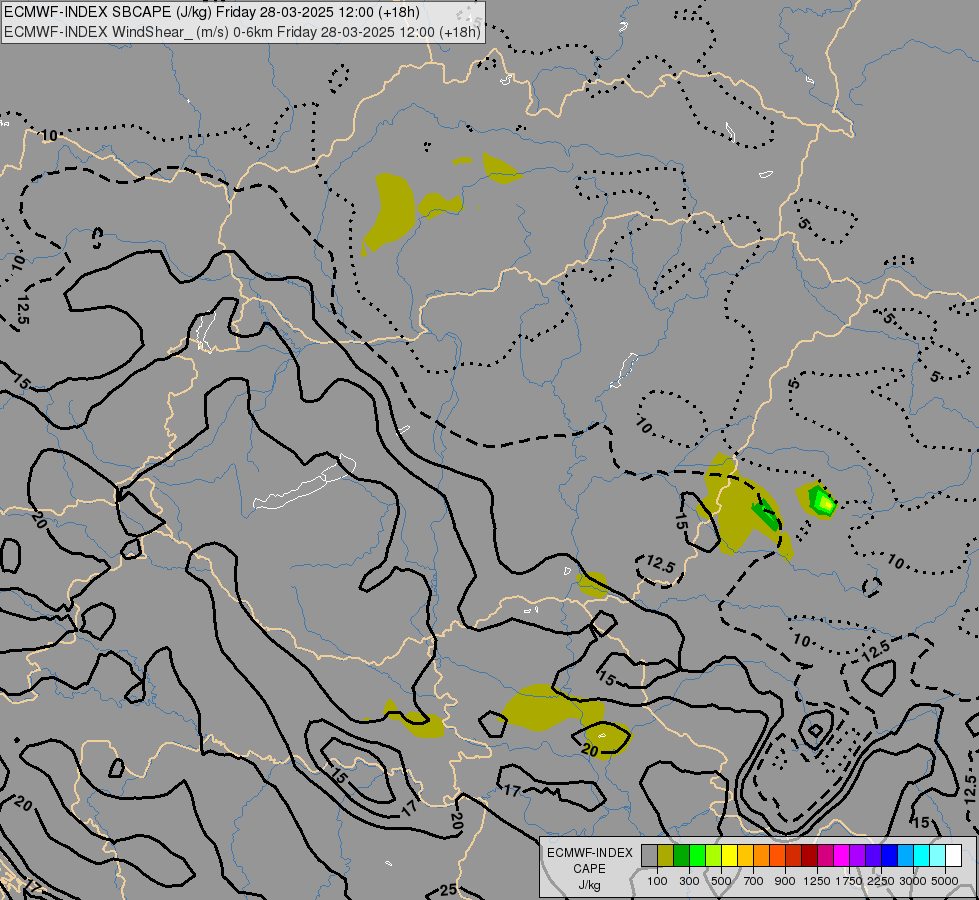Click the legend value 3000
The width and height of the screenshot is (979, 900).
point(913,881)
